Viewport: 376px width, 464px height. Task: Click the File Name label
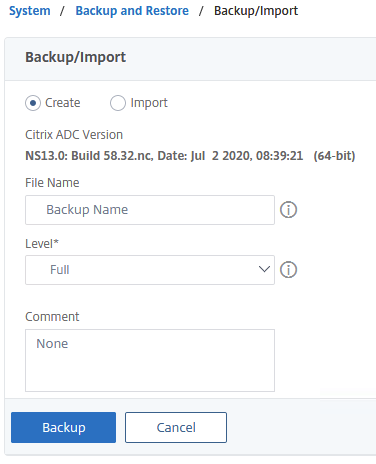pyautogui.click(x=52, y=183)
